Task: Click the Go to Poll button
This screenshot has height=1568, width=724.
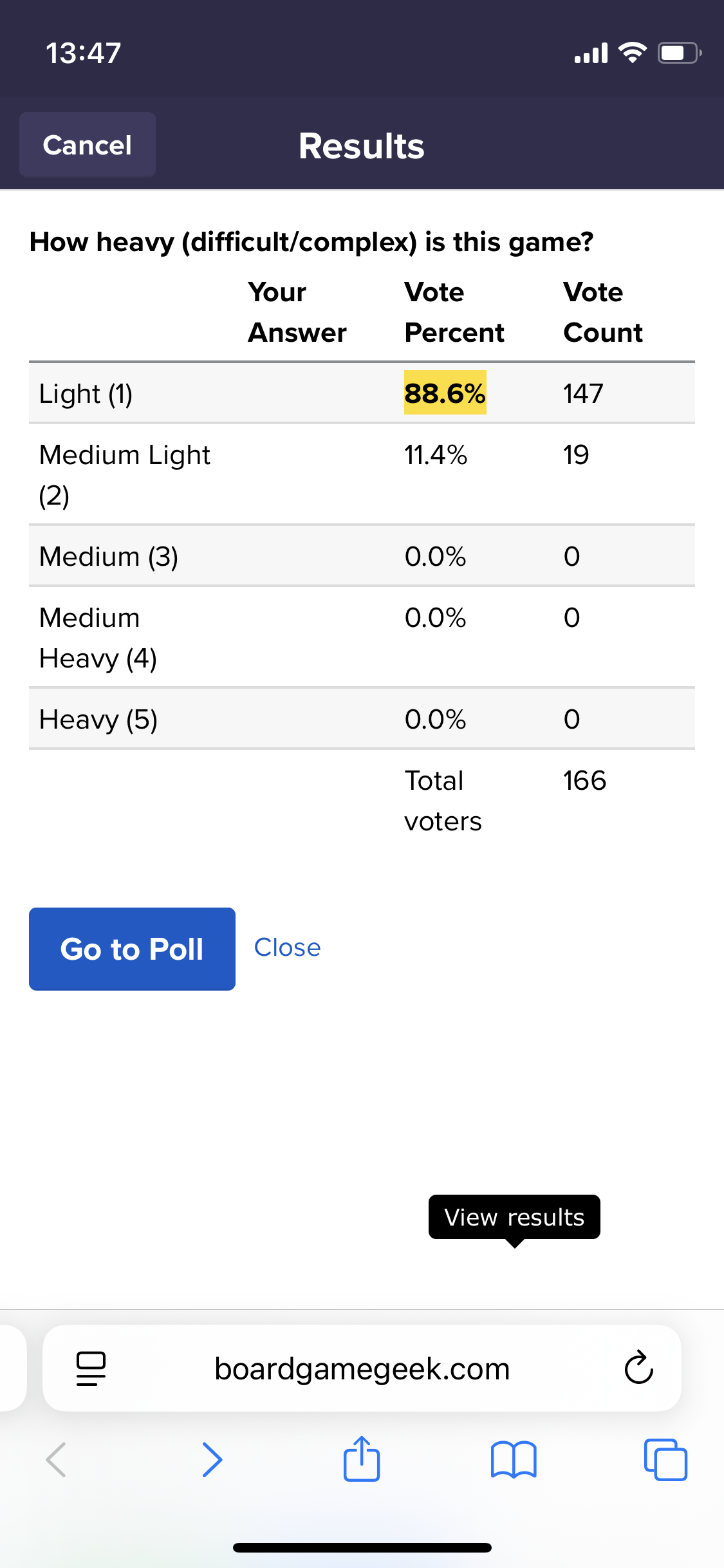Action: pos(132,949)
